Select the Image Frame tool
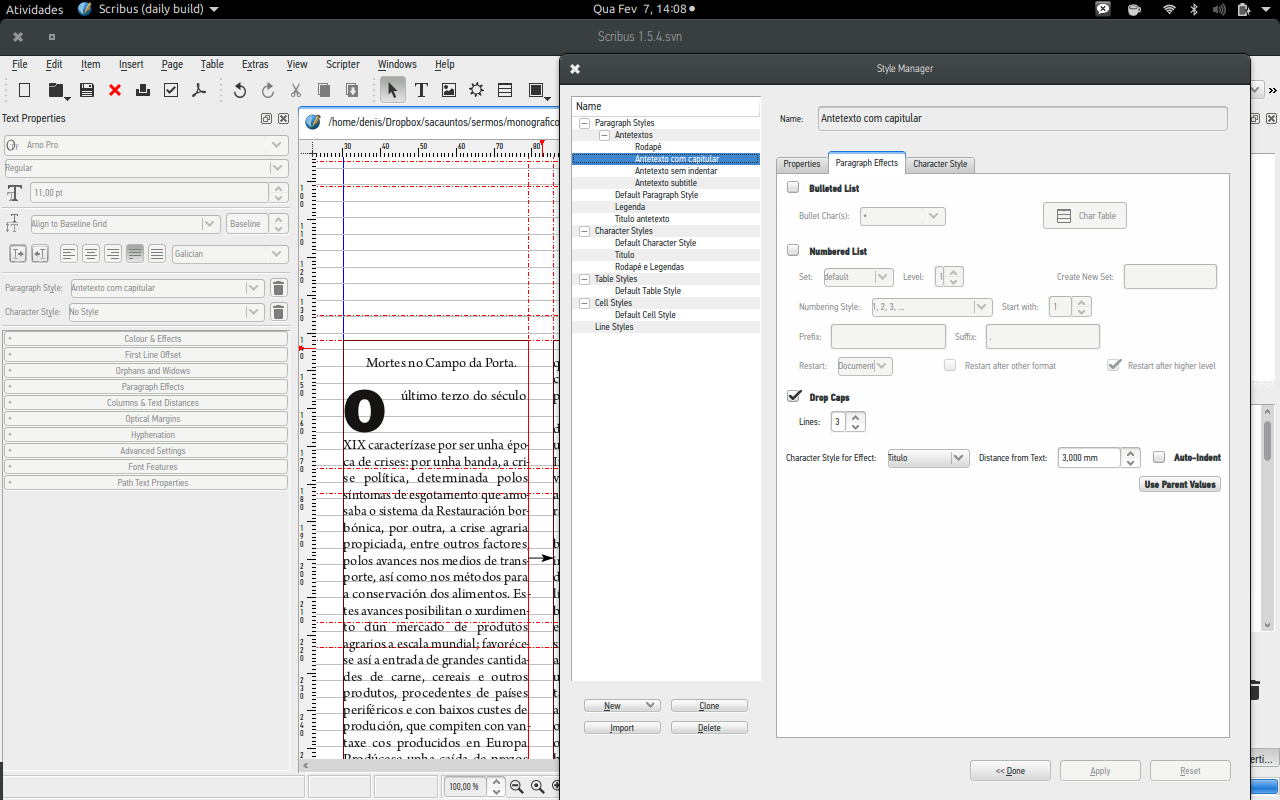Viewport: 1280px width, 800px height. coord(449,90)
